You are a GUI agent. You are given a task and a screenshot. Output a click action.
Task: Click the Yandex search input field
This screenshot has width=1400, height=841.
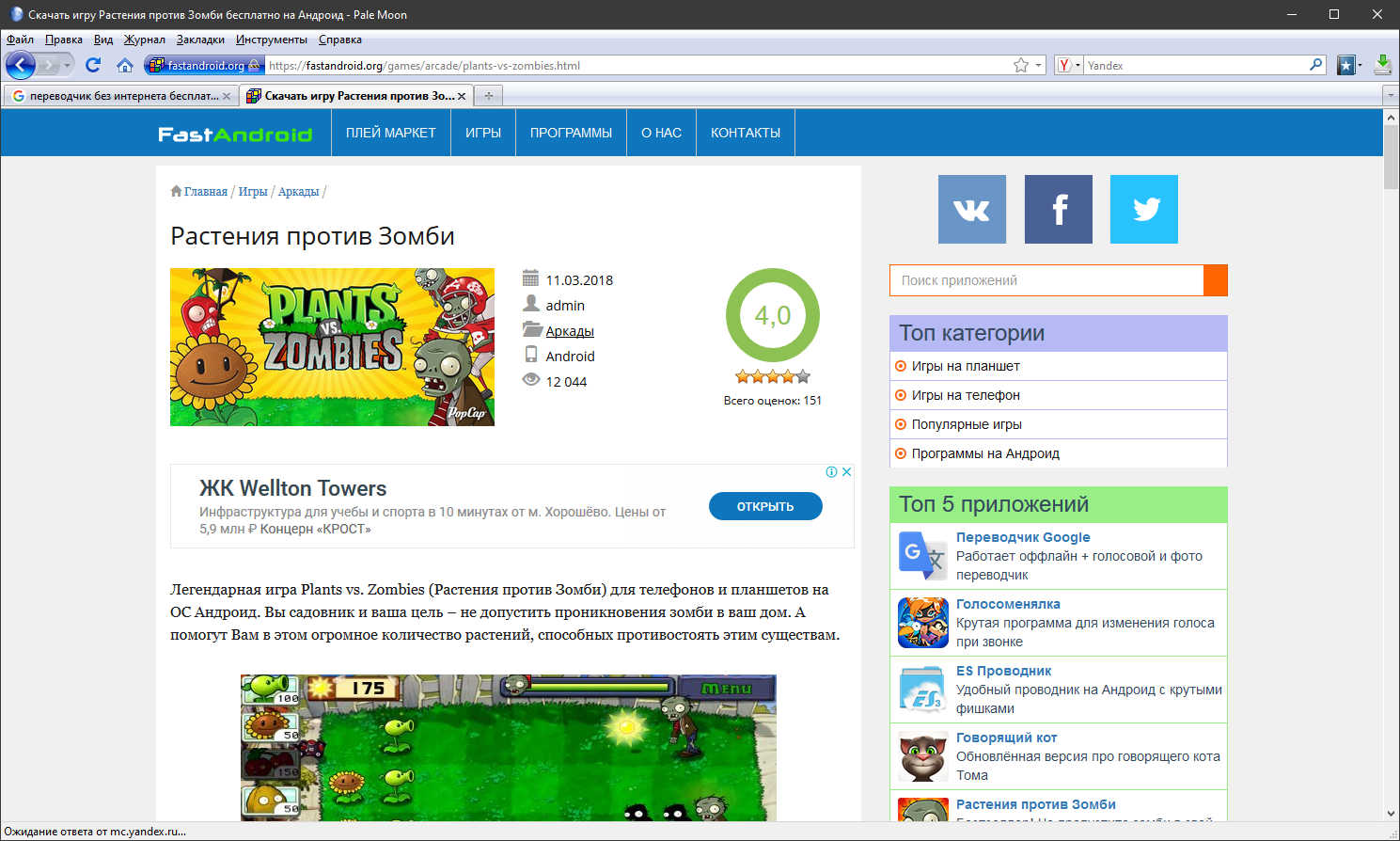[1196, 65]
